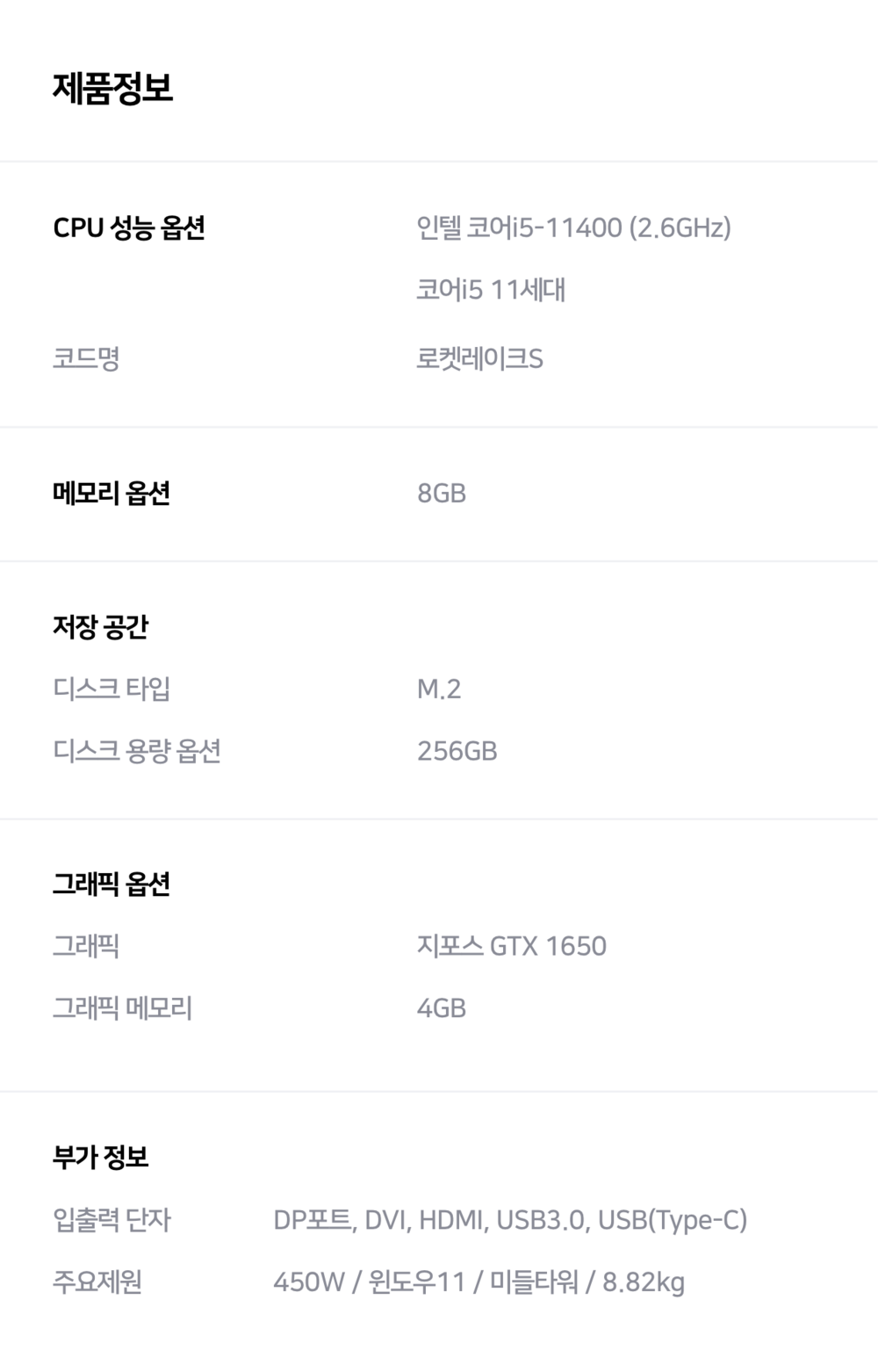Click the 코드명 row label
878x1372 pixels.
[86, 358]
